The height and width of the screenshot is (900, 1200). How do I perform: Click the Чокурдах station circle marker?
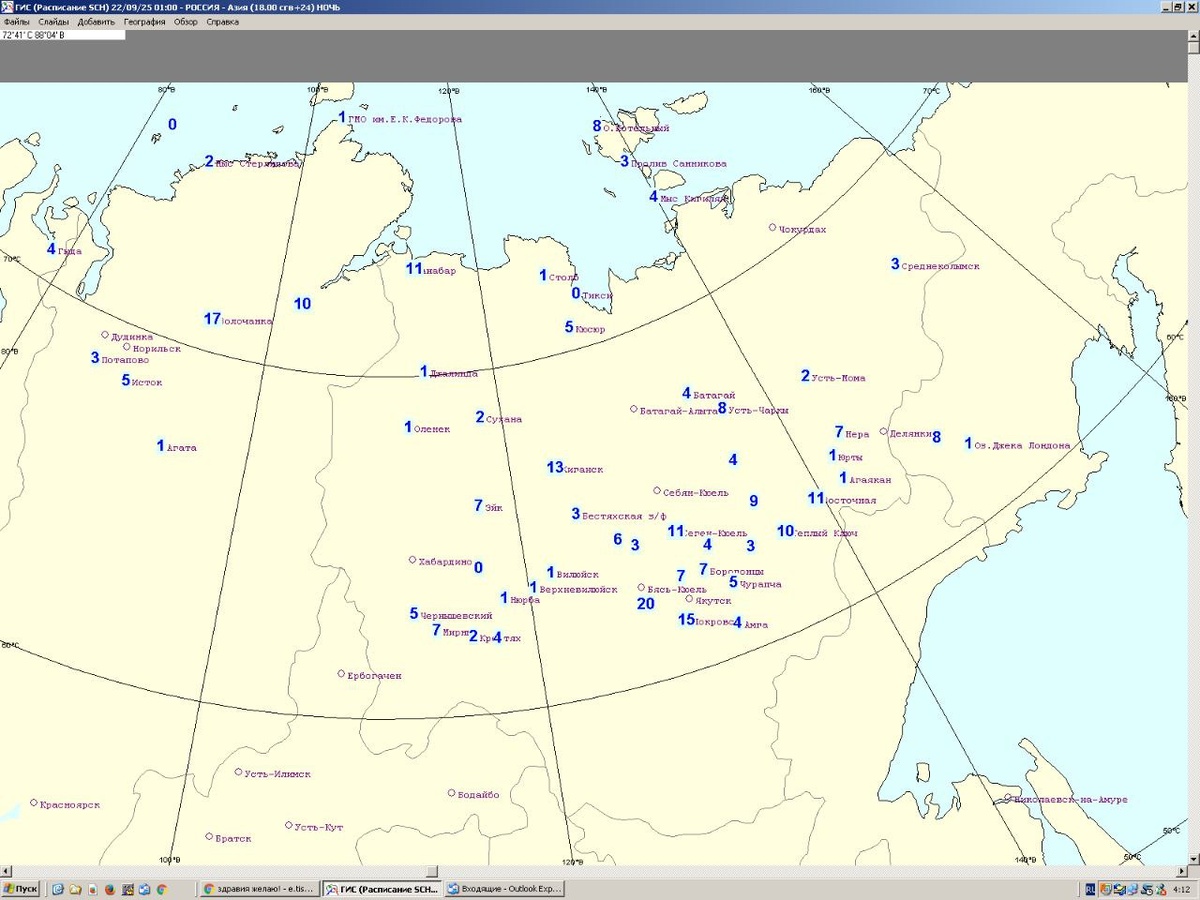tap(772, 227)
